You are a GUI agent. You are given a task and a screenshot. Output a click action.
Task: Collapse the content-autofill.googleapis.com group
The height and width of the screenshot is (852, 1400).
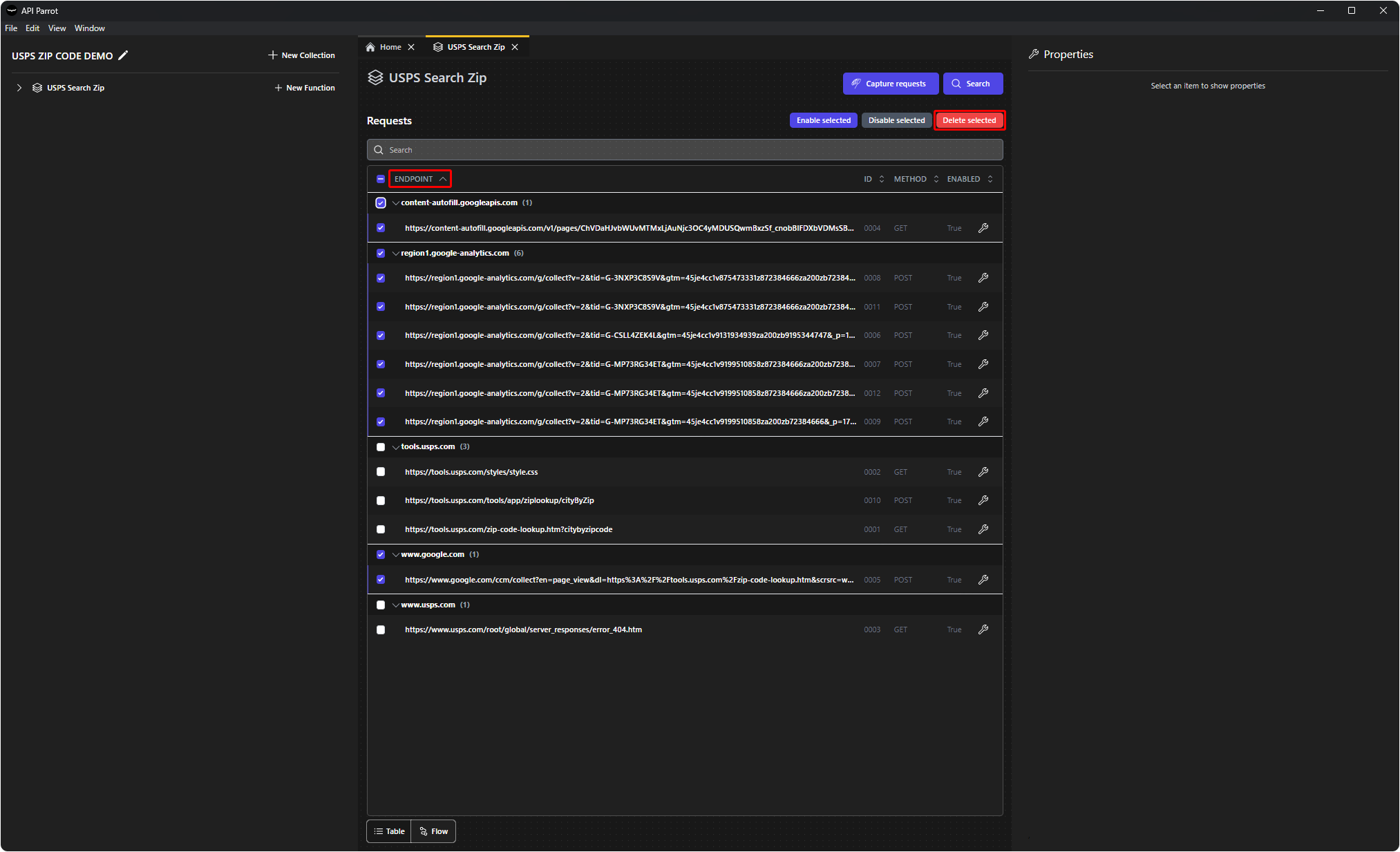click(396, 203)
